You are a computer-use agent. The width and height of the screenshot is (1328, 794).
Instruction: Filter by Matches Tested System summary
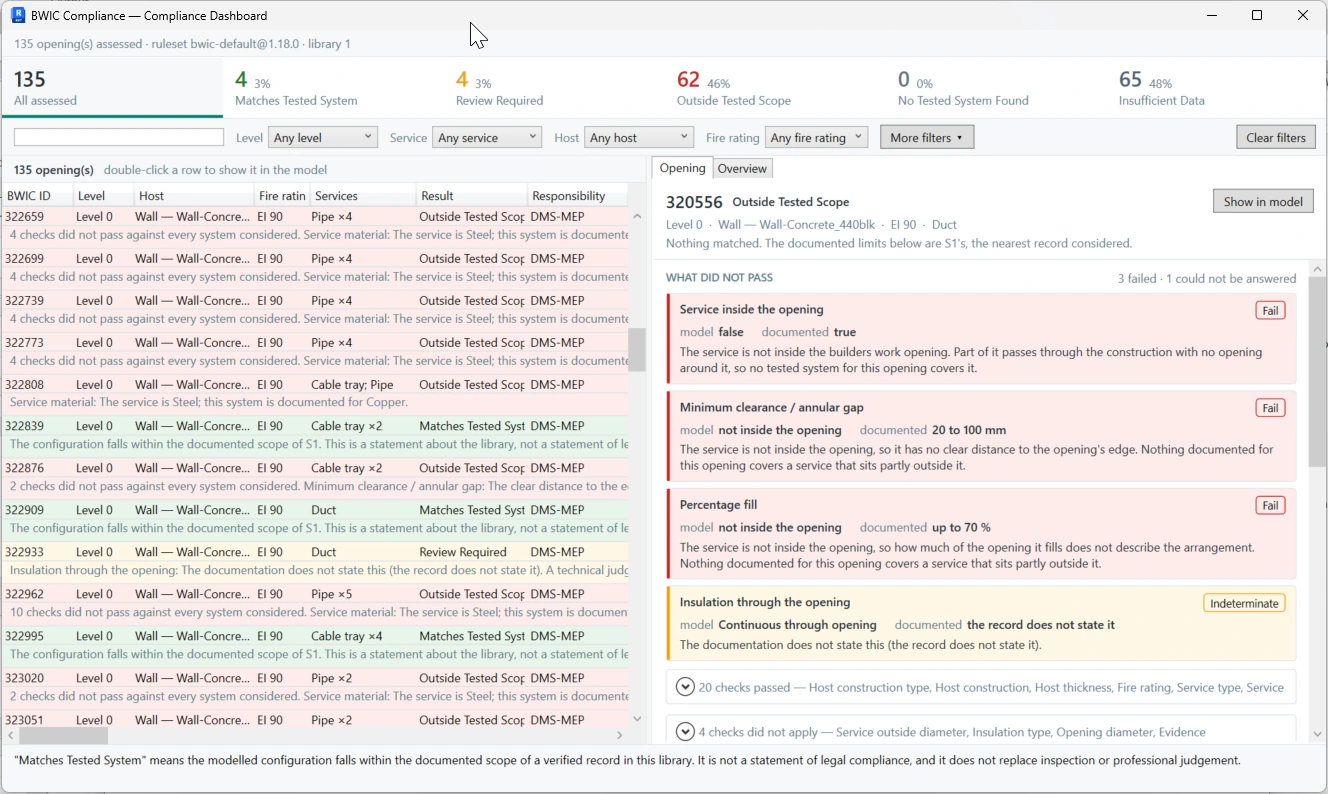coord(333,88)
